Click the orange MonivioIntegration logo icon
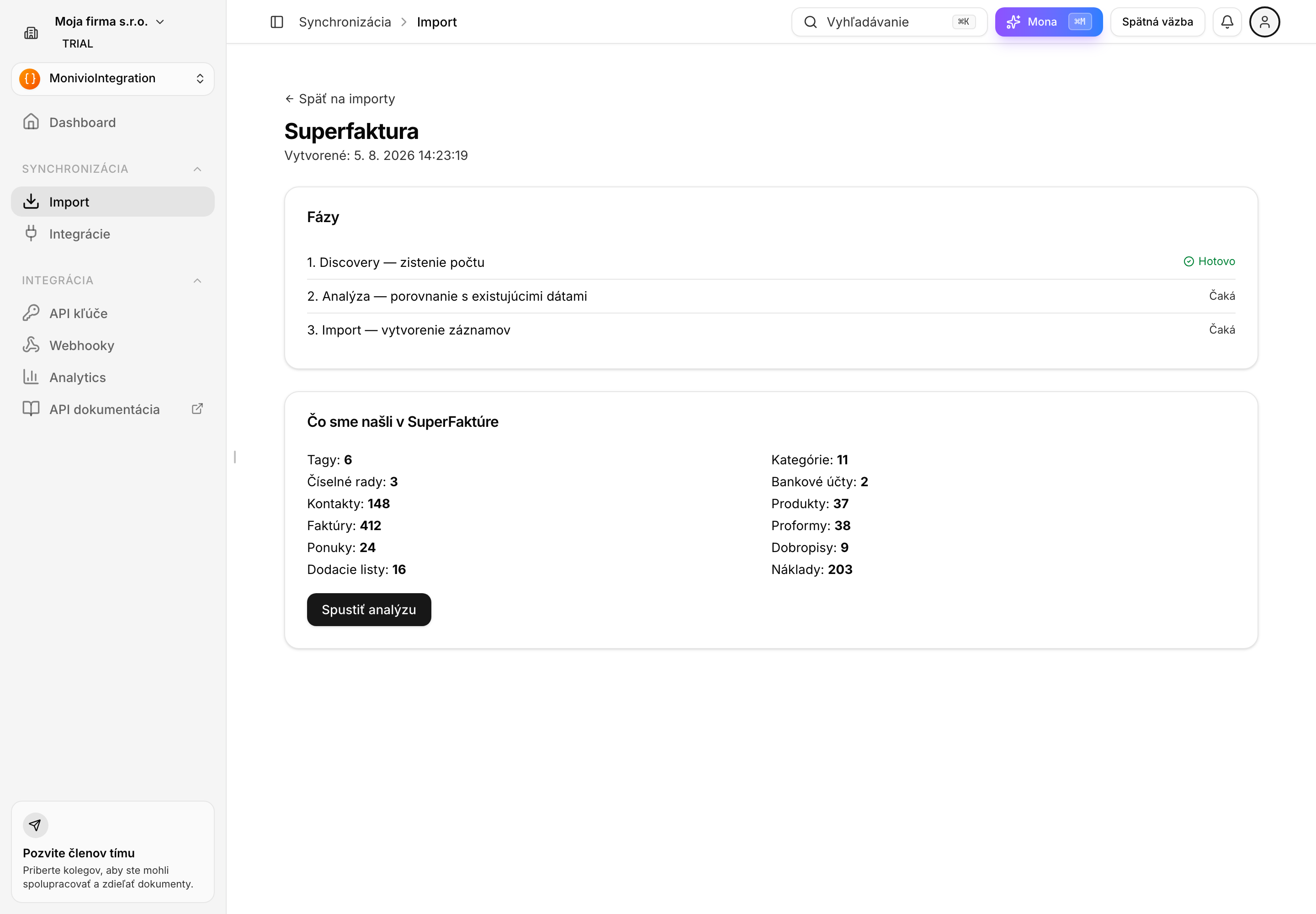1316x914 pixels. (30, 79)
